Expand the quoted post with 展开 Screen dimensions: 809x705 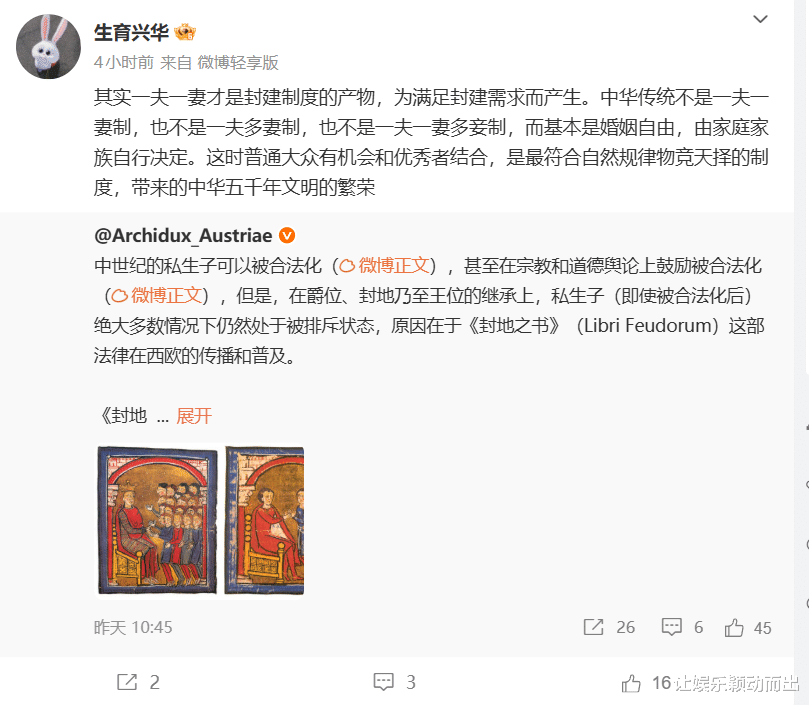coord(194,416)
